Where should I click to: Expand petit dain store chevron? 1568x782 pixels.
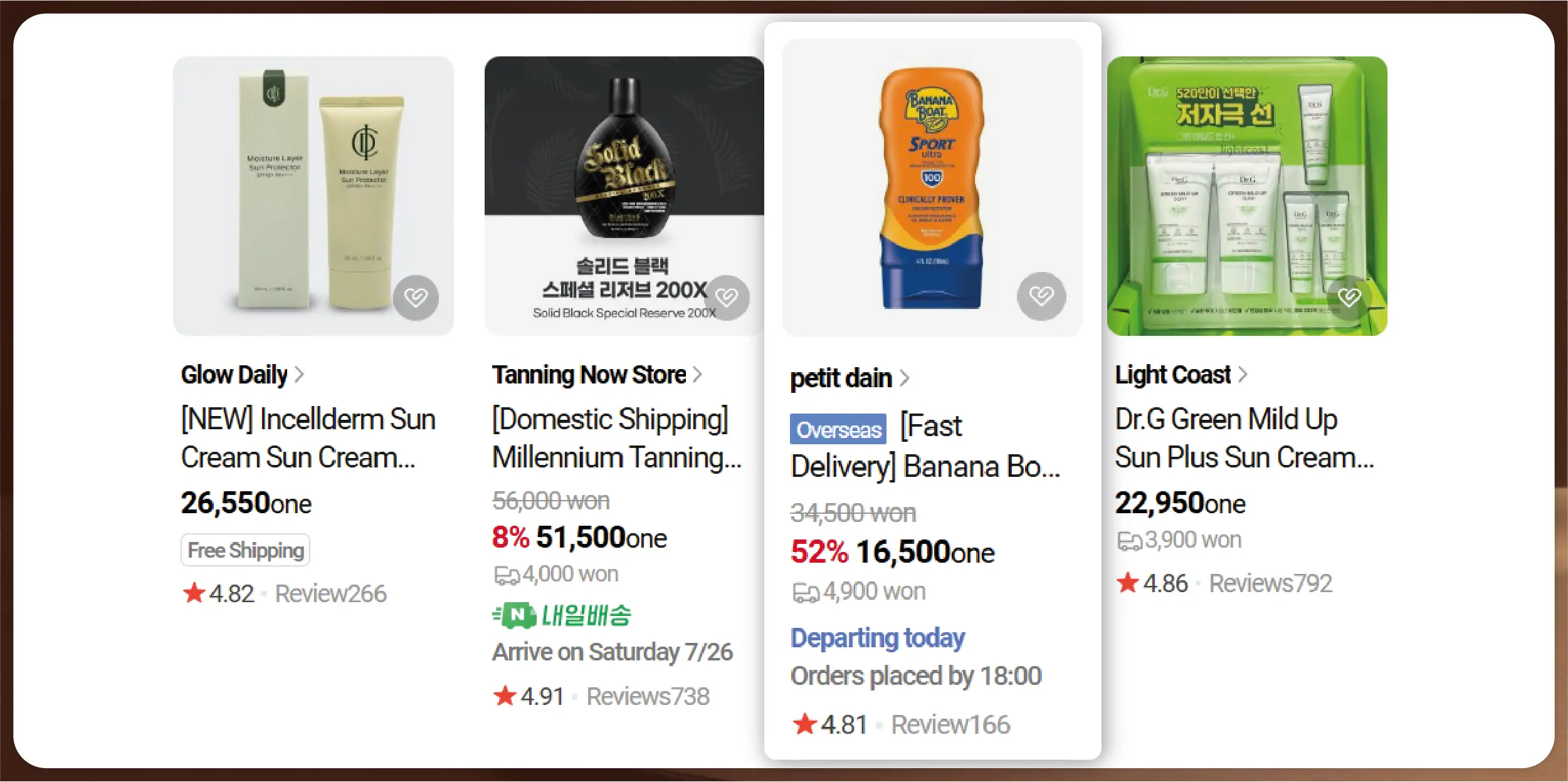(x=904, y=378)
